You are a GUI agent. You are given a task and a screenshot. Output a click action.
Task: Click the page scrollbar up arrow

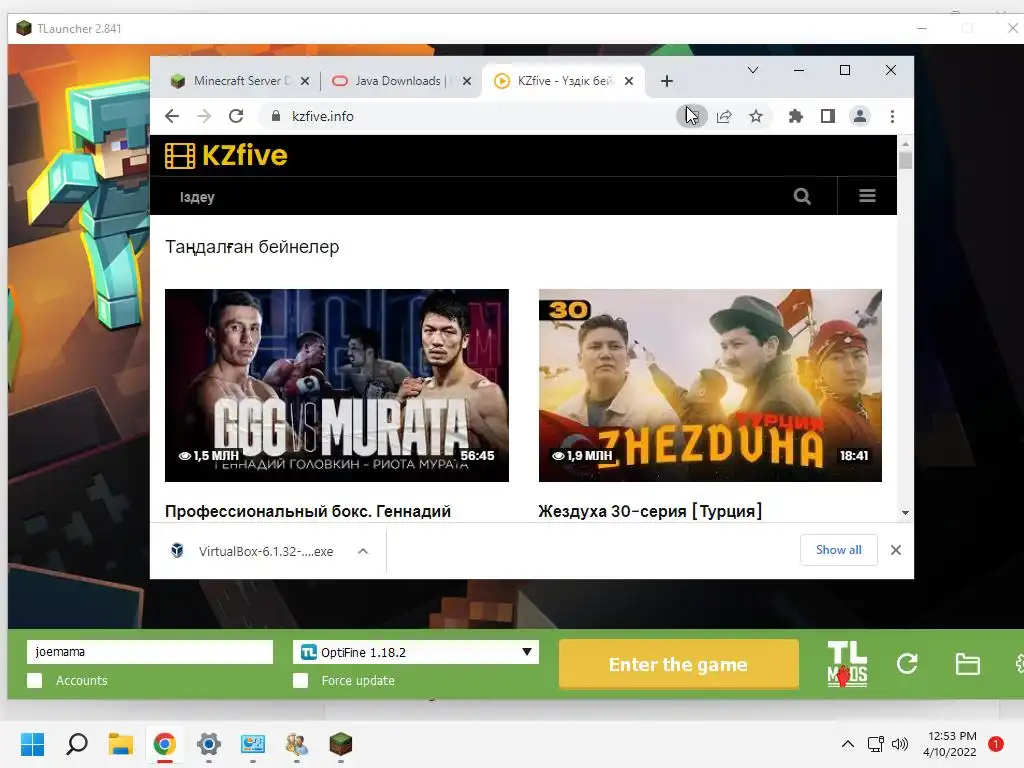(905, 144)
